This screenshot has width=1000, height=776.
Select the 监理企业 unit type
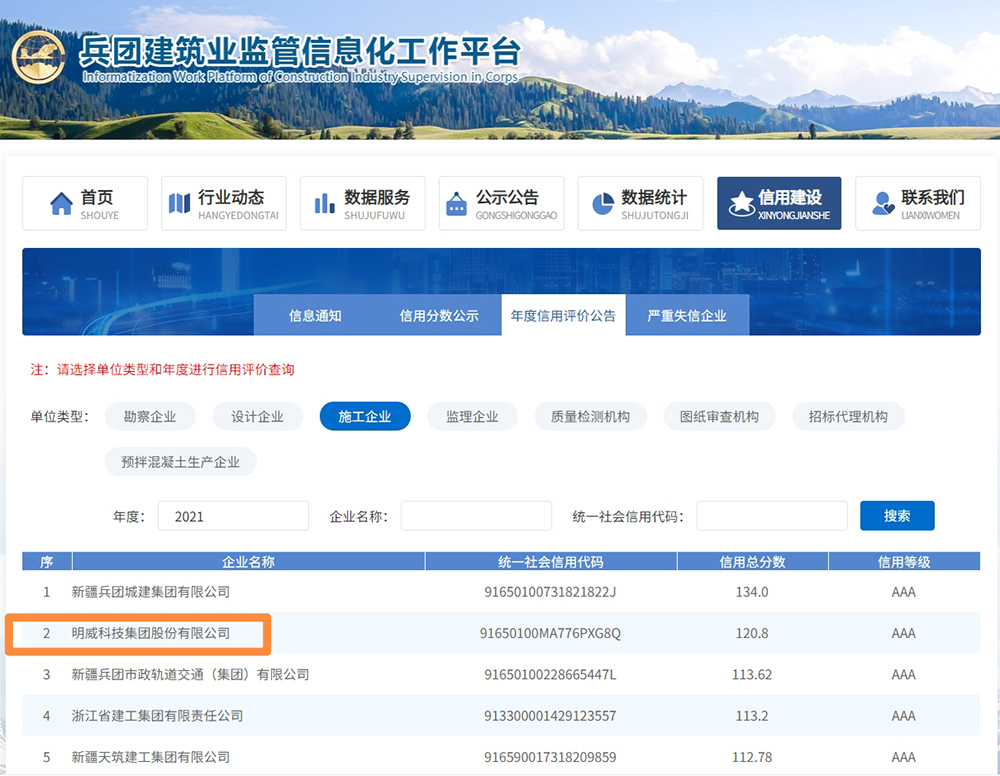472,417
